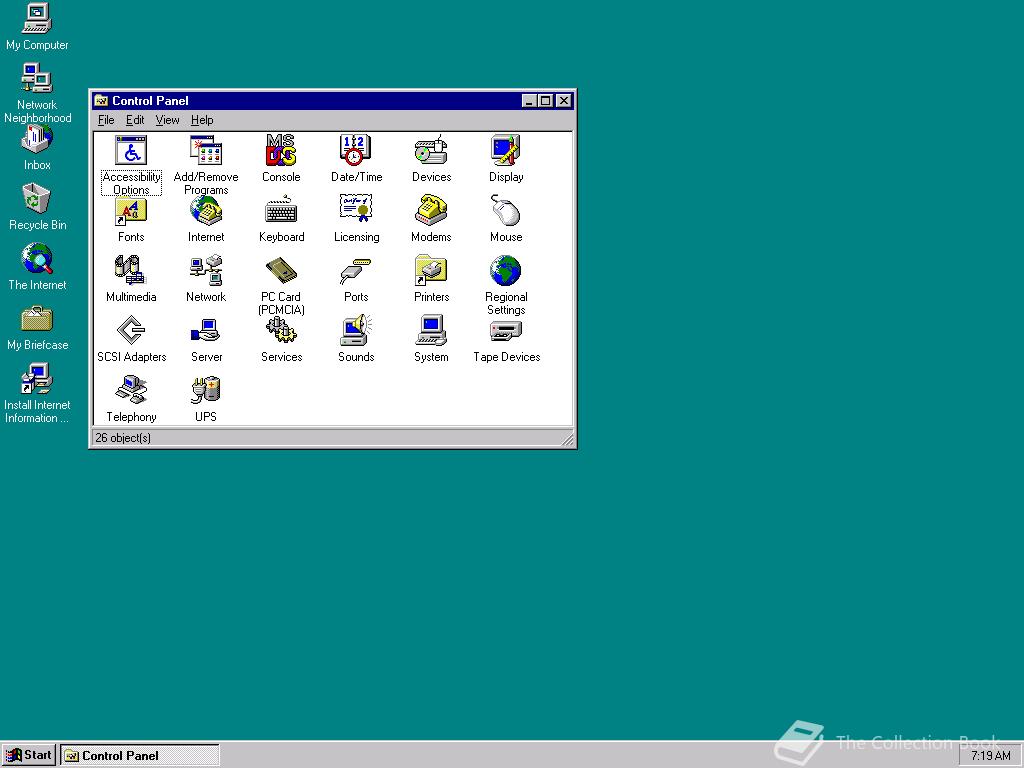Select the Devices icon

431,150
